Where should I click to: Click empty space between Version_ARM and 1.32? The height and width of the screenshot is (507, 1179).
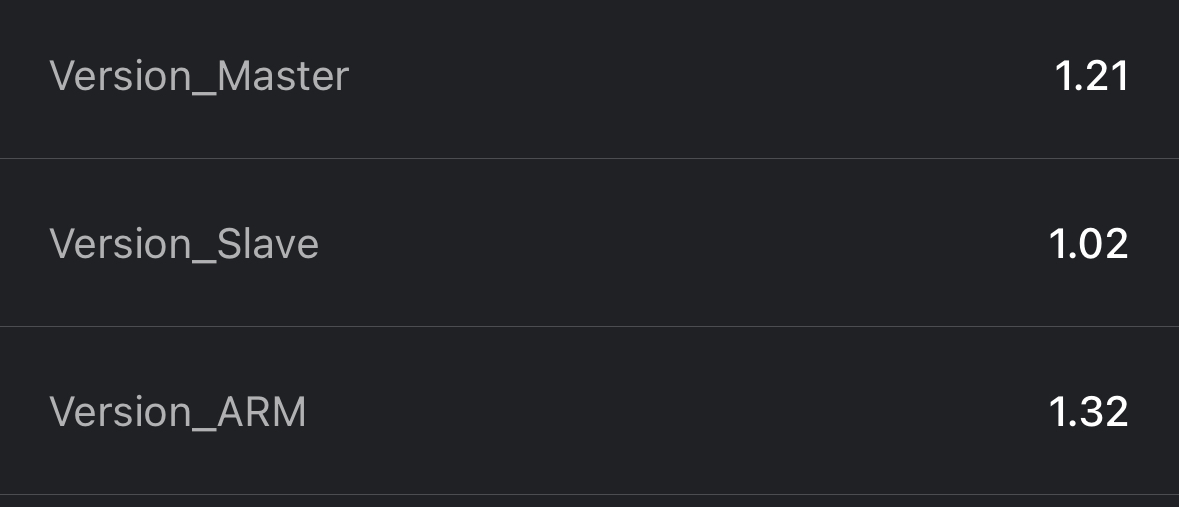pyautogui.click(x=680, y=412)
